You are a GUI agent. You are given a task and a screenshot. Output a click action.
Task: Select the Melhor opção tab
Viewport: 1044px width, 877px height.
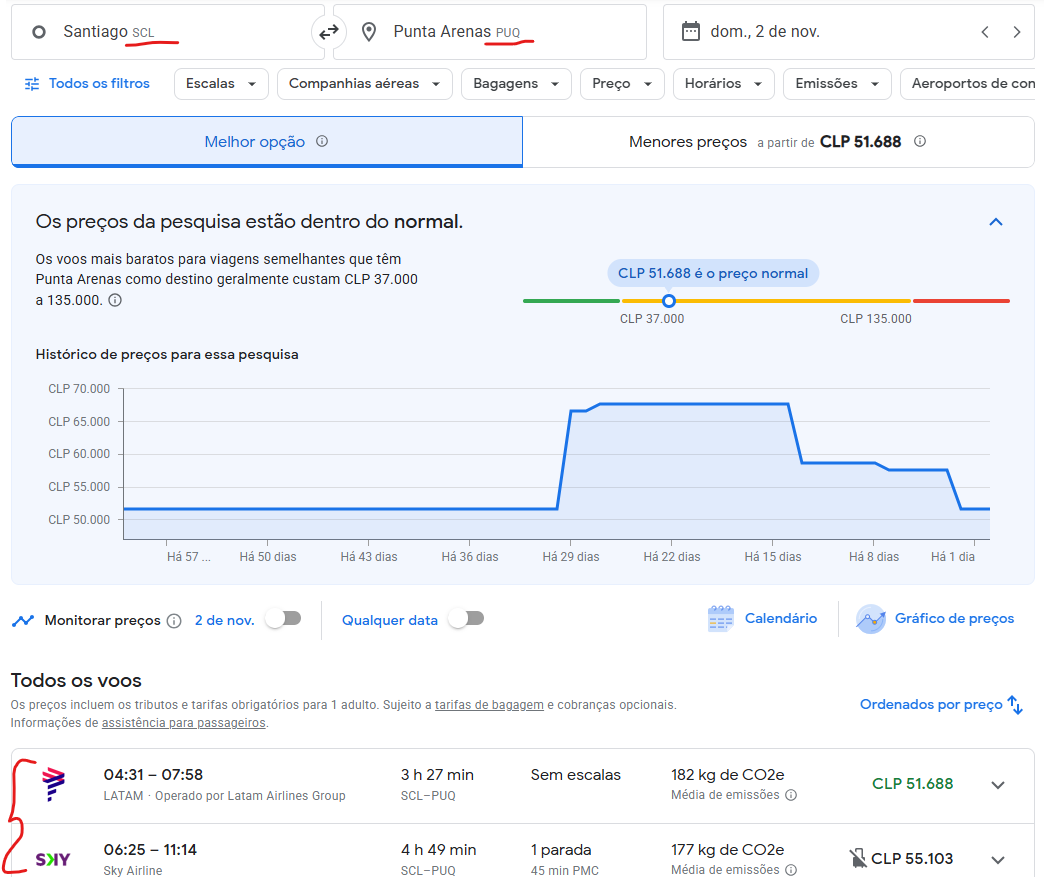(x=266, y=142)
